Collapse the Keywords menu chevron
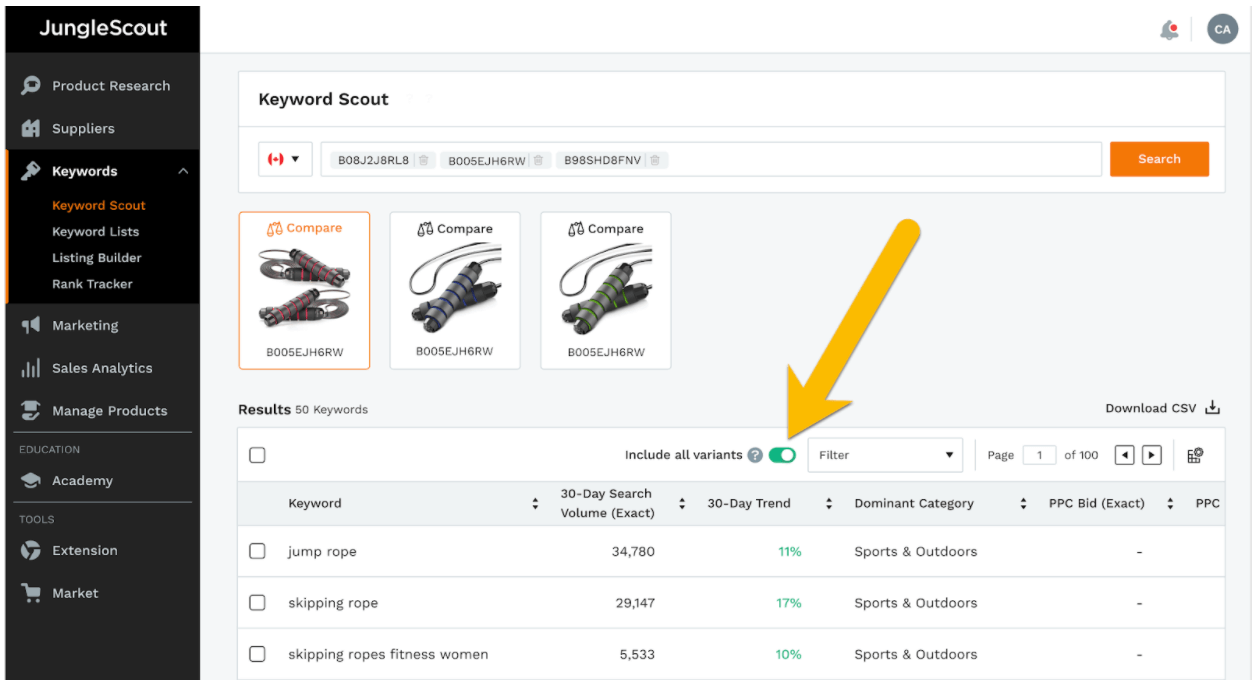Screen dimensions: 1260x684 point(183,172)
